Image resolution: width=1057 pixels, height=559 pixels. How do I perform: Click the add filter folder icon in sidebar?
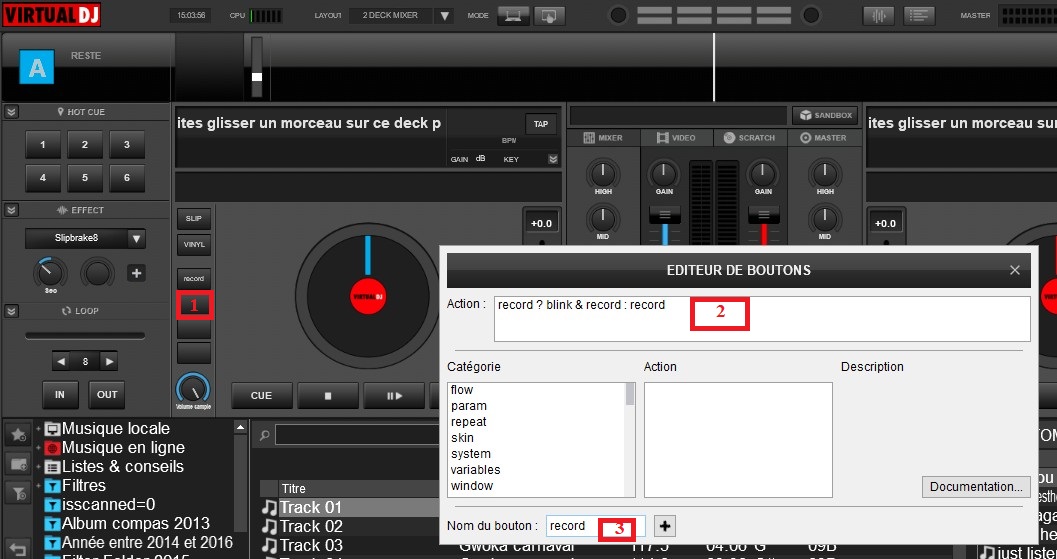point(18,493)
